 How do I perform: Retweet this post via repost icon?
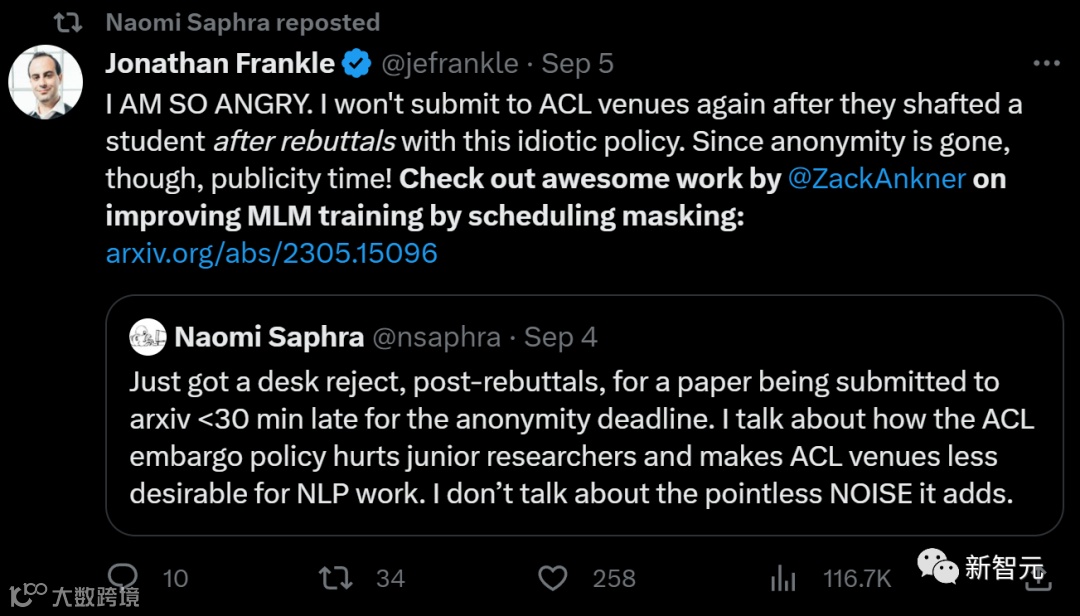[x=335, y=578]
